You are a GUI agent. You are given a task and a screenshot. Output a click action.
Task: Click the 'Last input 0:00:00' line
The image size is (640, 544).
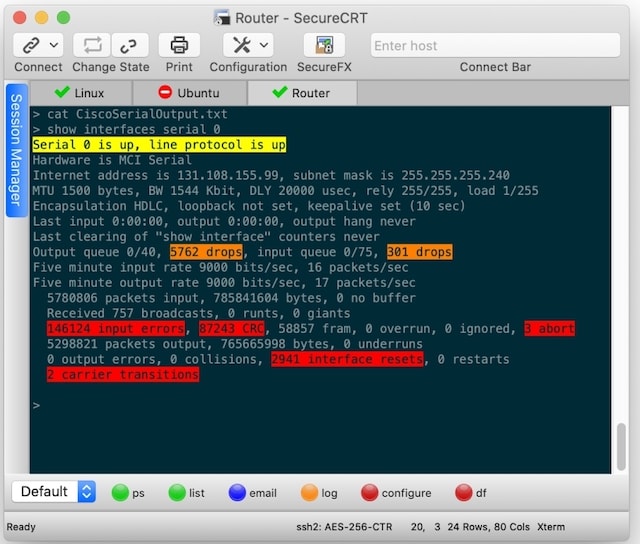pos(224,221)
